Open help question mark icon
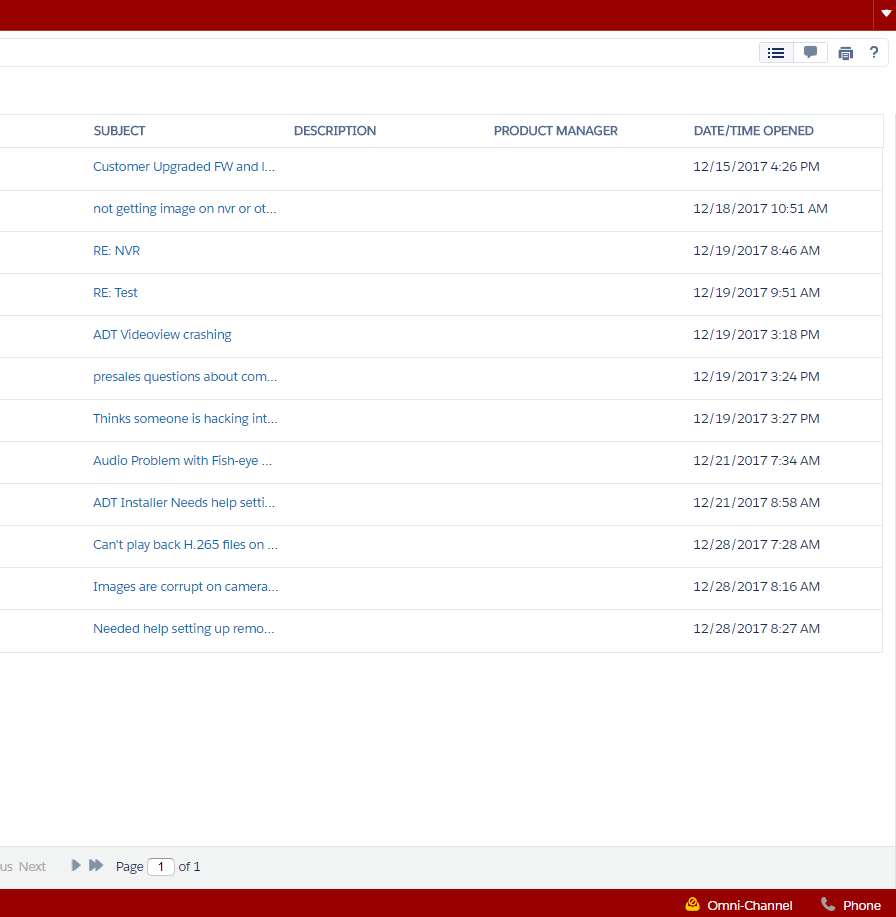 (874, 53)
